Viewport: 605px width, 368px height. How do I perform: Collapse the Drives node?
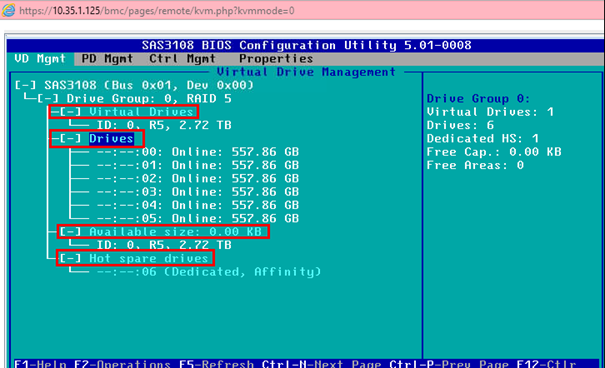(x=70, y=138)
